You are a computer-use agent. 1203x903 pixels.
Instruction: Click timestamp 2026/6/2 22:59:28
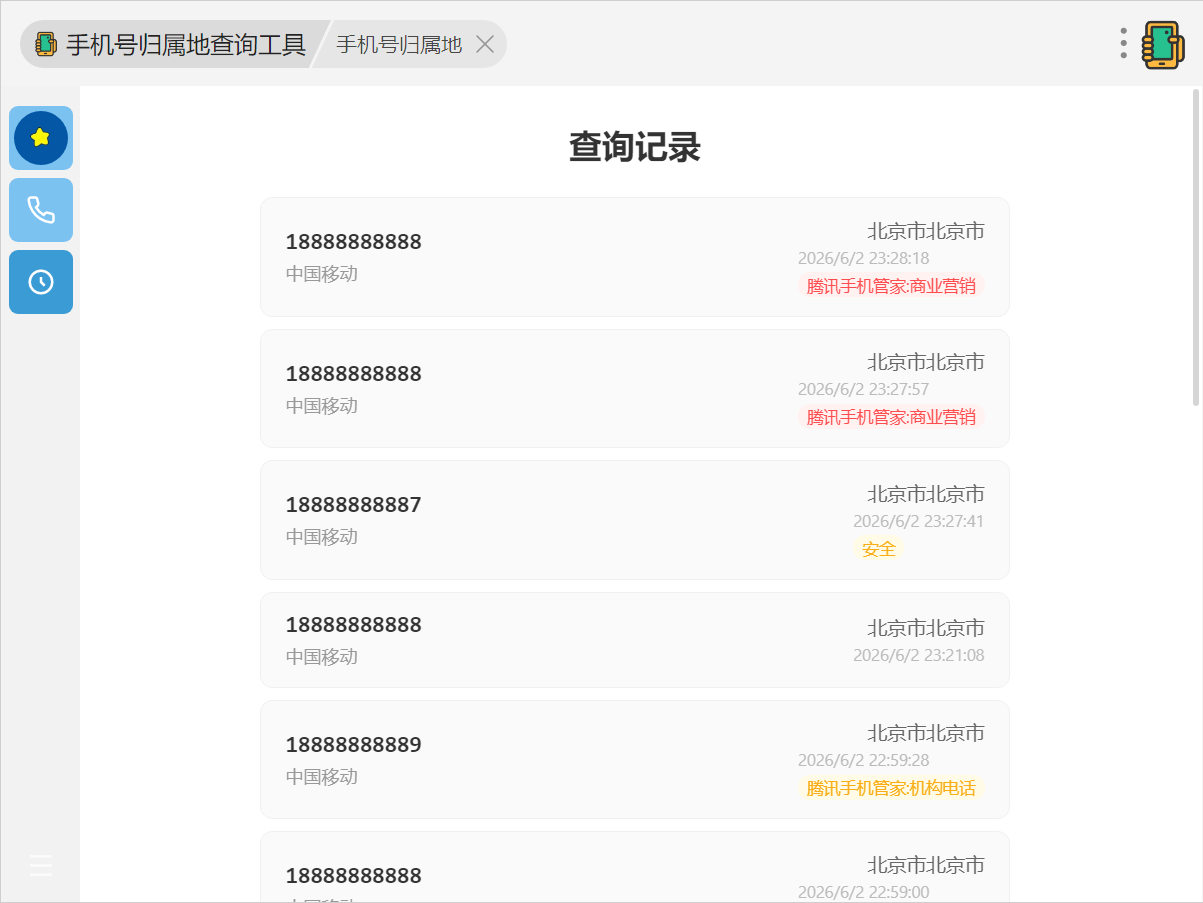[864, 761]
